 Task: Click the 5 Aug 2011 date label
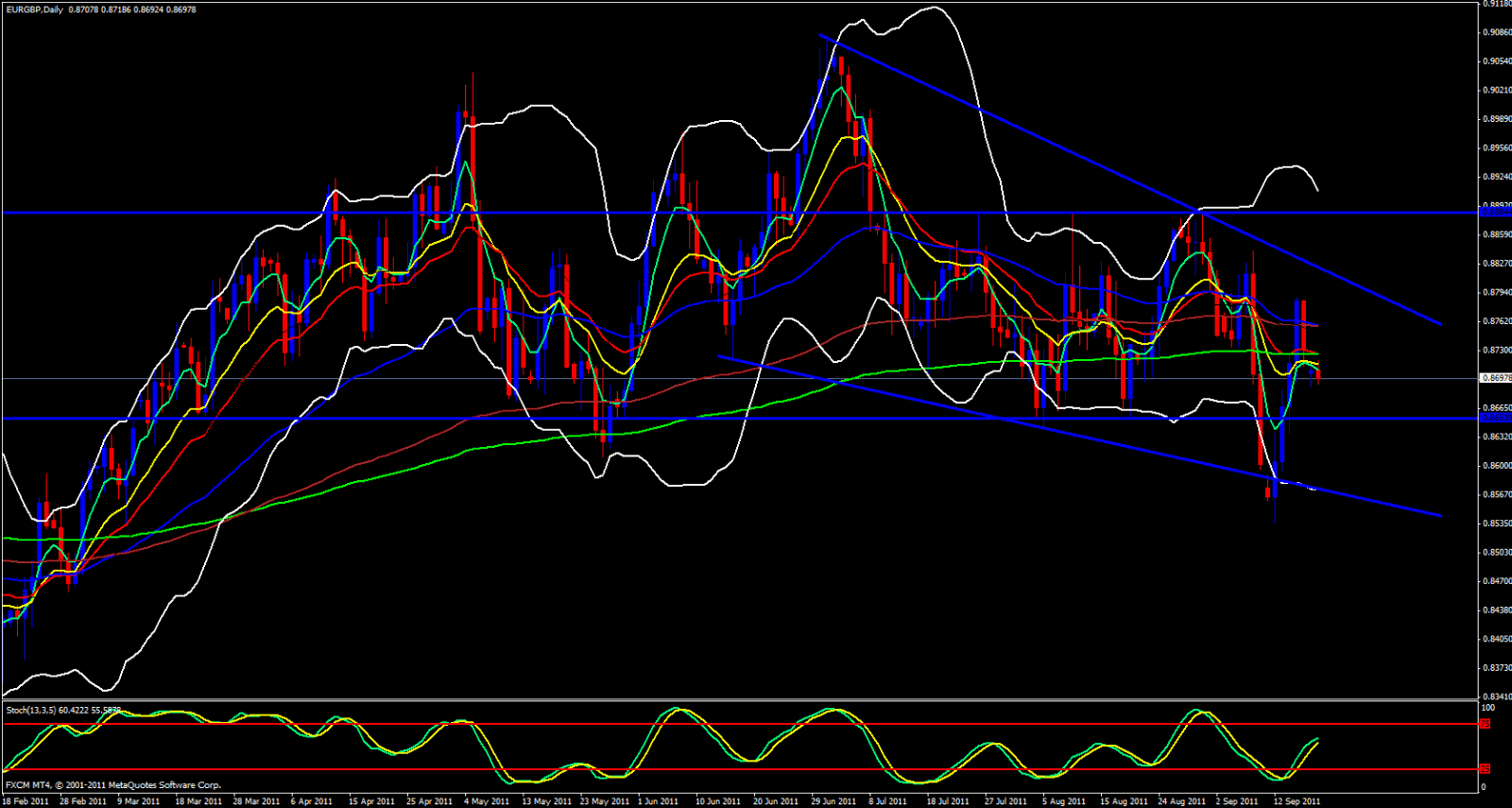pos(1064,801)
